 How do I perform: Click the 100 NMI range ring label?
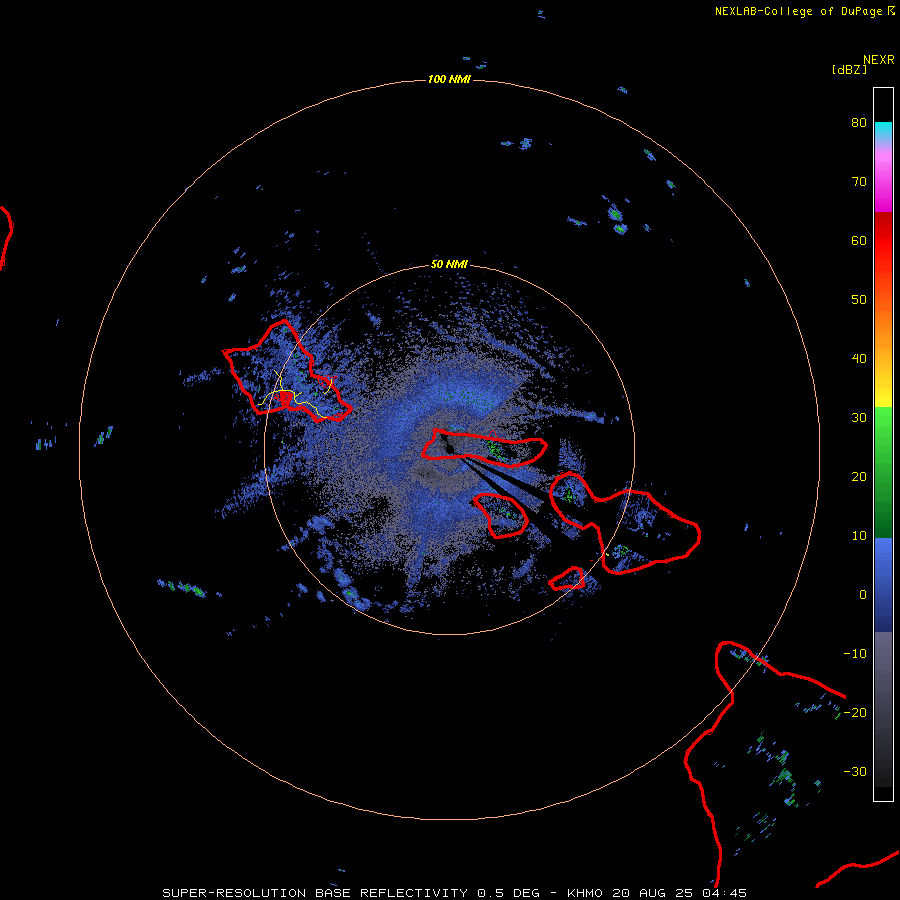point(449,79)
